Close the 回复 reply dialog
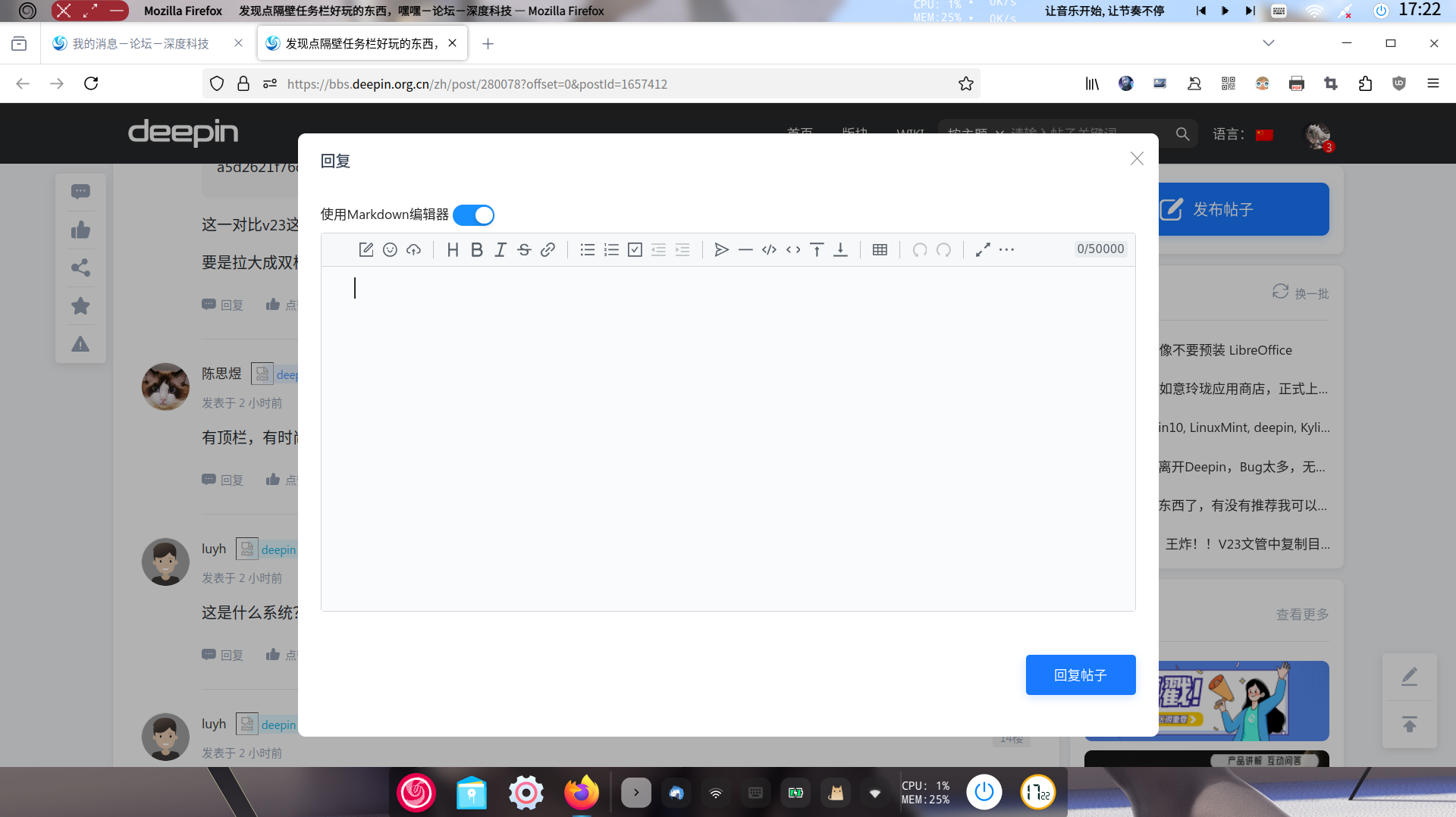The image size is (1456, 817). (x=1137, y=158)
